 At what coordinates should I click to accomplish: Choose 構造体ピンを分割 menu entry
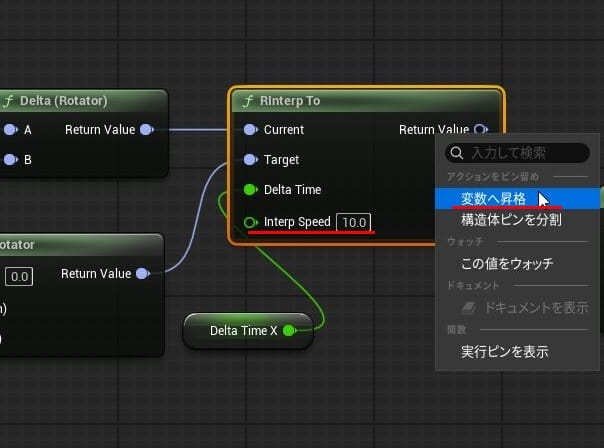click(517, 220)
